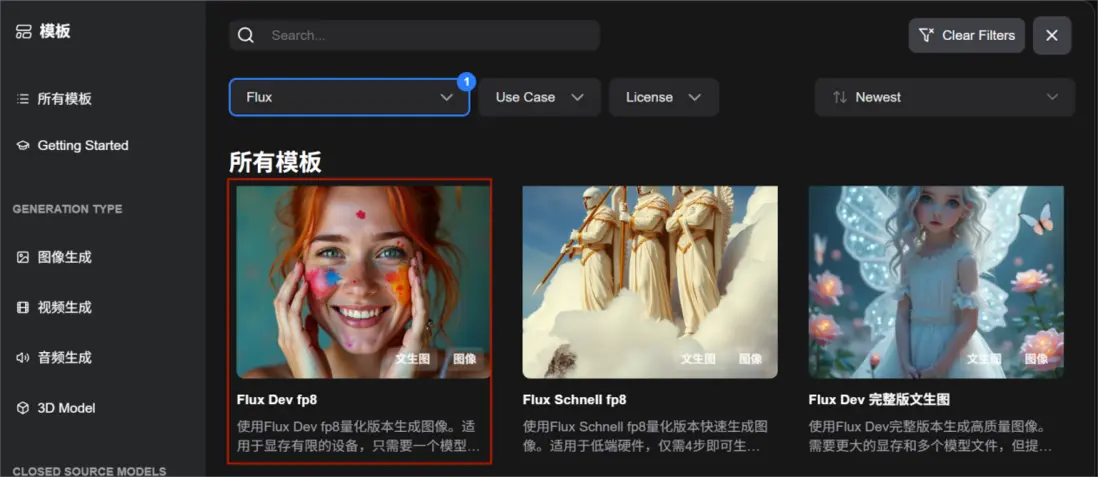Viewport: 1098px width, 477px height.
Task: Select 音频生成 category in sidebar
Action: point(64,358)
